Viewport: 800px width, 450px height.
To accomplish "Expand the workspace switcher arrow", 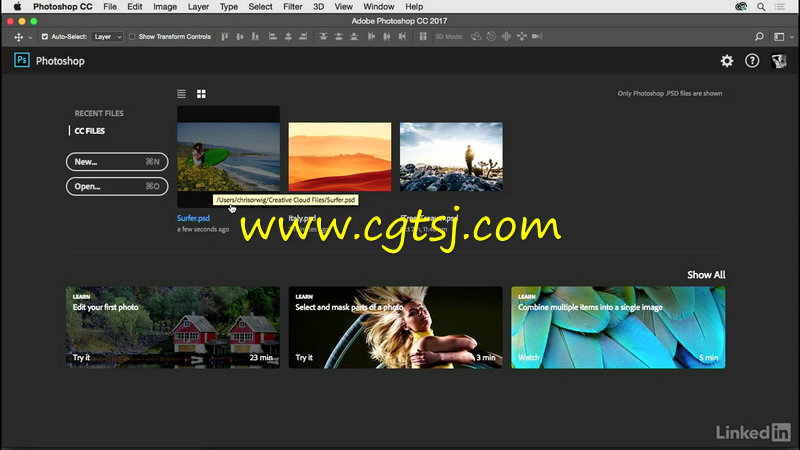I will [791, 37].
